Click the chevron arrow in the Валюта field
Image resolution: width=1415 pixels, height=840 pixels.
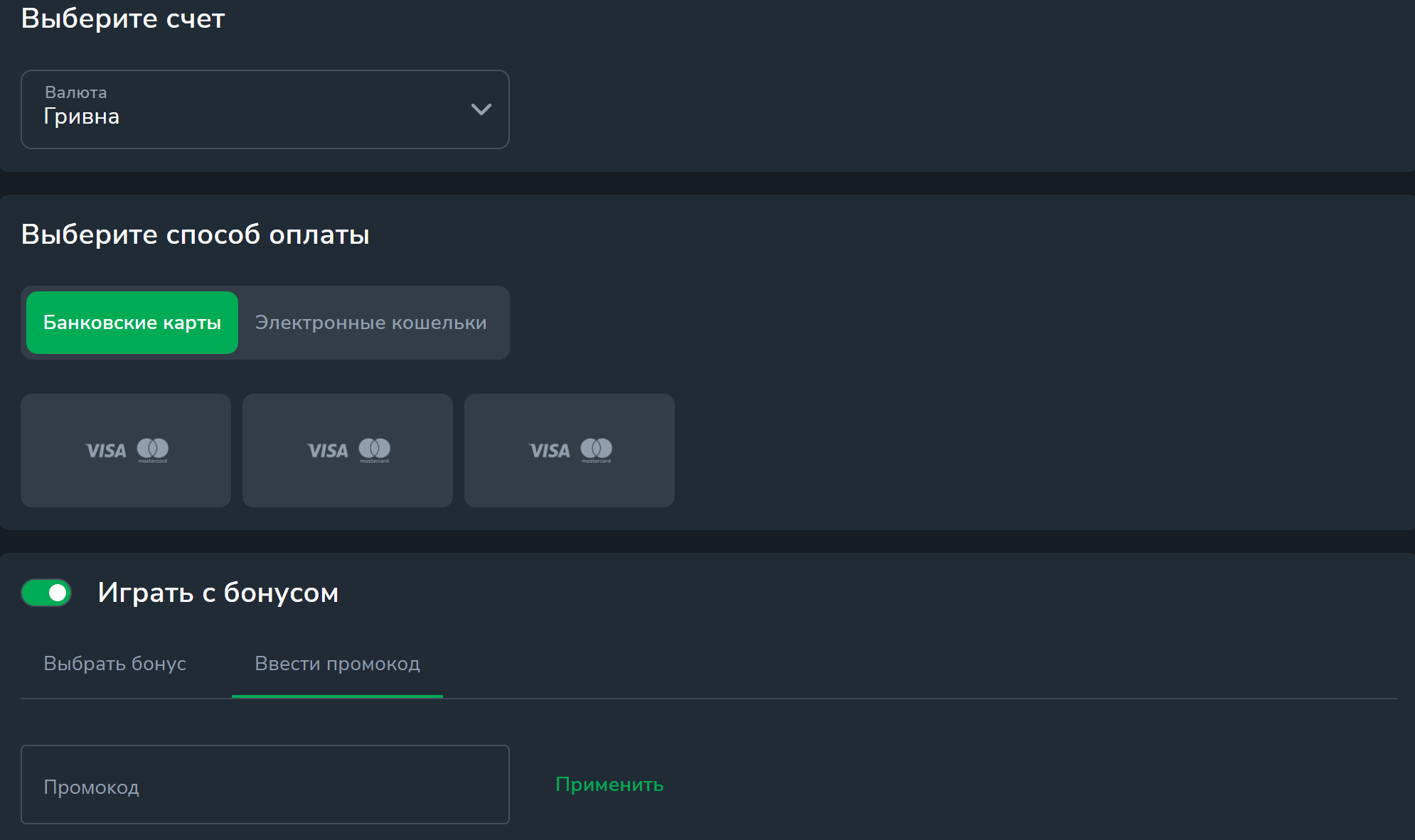point(481,109)
